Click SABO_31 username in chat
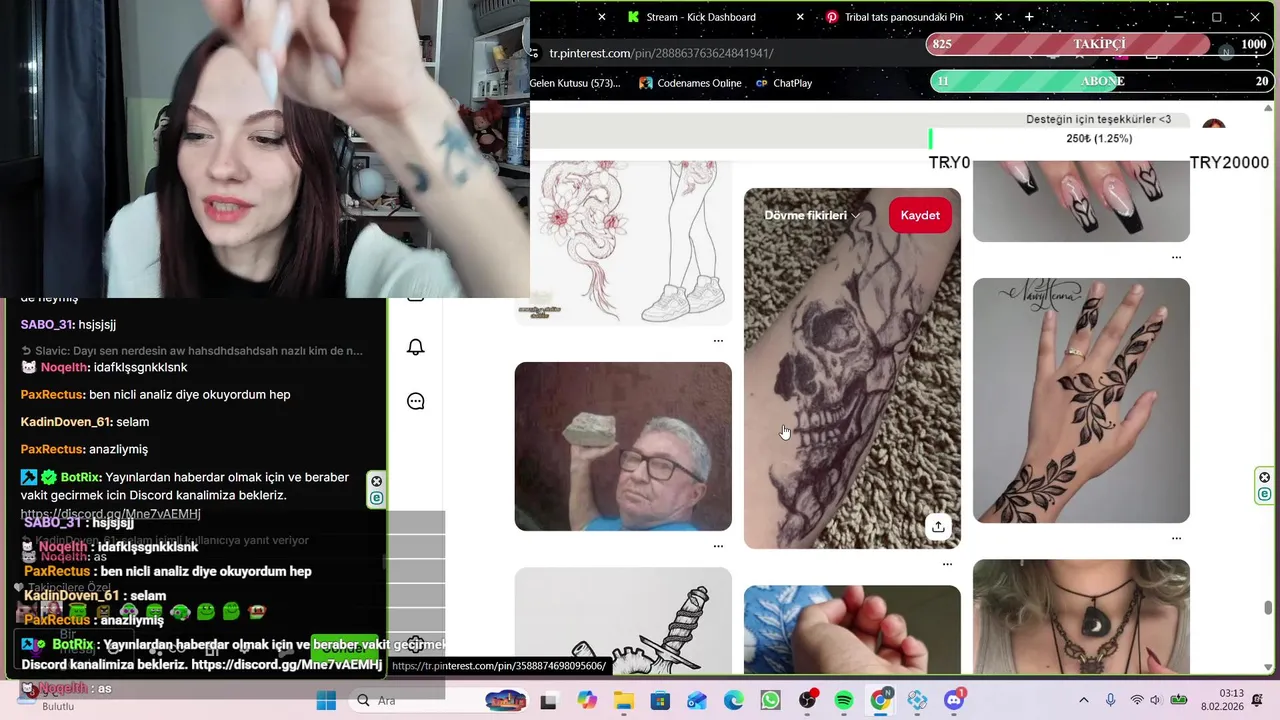The width and height of the screenshot is (1280, 720). [45, 325]
